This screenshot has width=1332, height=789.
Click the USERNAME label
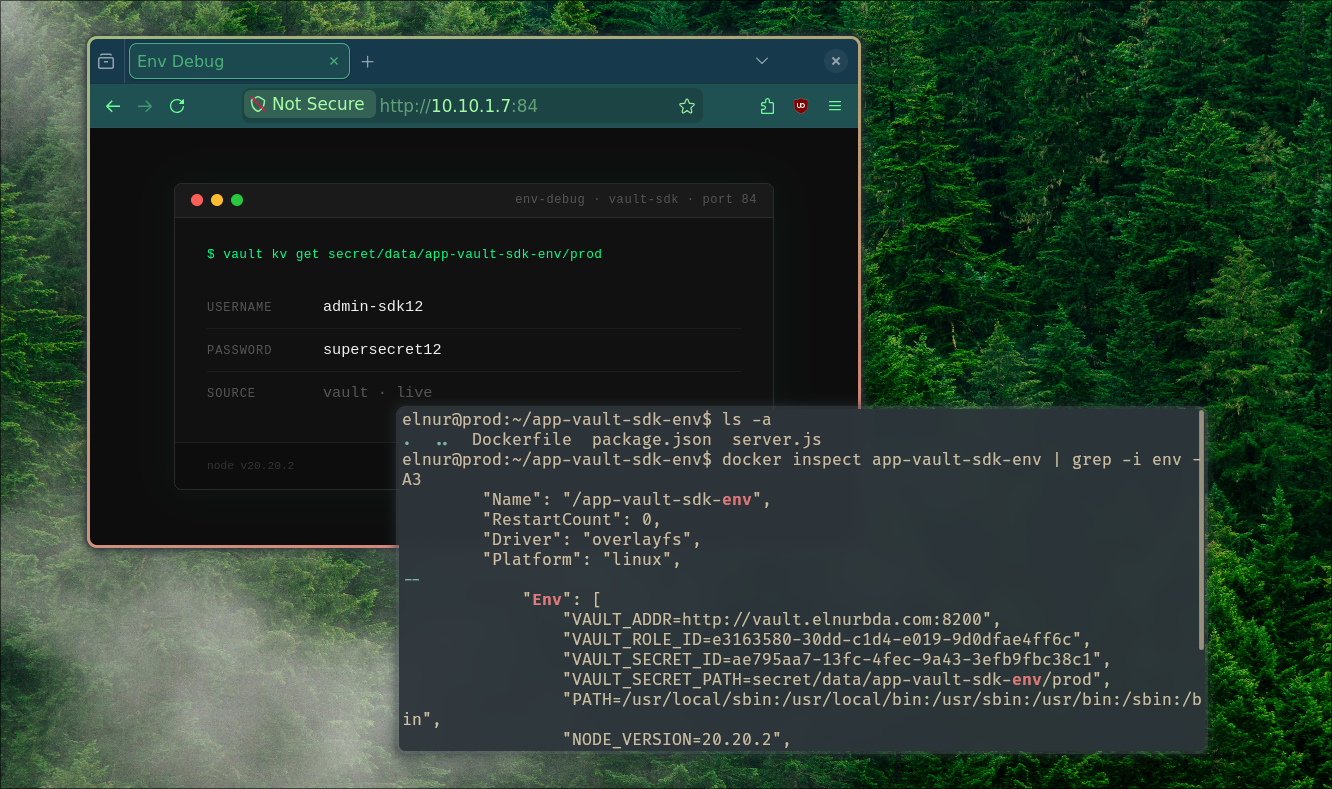pyautogui.click(x=239, y=307)
